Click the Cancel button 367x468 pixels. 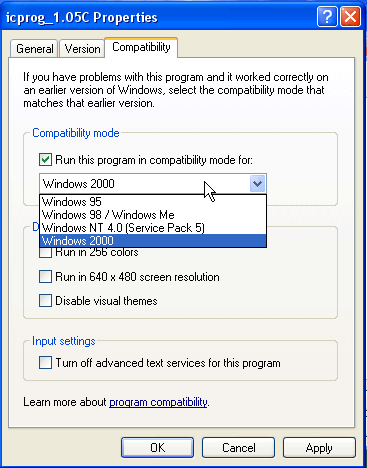click(x=238, y=448)
